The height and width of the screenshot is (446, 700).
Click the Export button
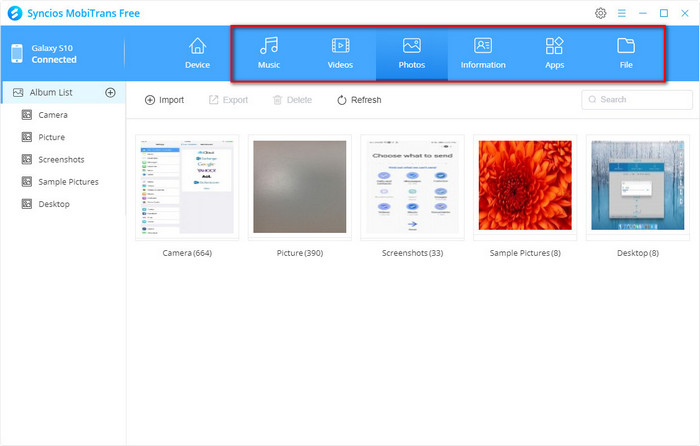[228, 100]
